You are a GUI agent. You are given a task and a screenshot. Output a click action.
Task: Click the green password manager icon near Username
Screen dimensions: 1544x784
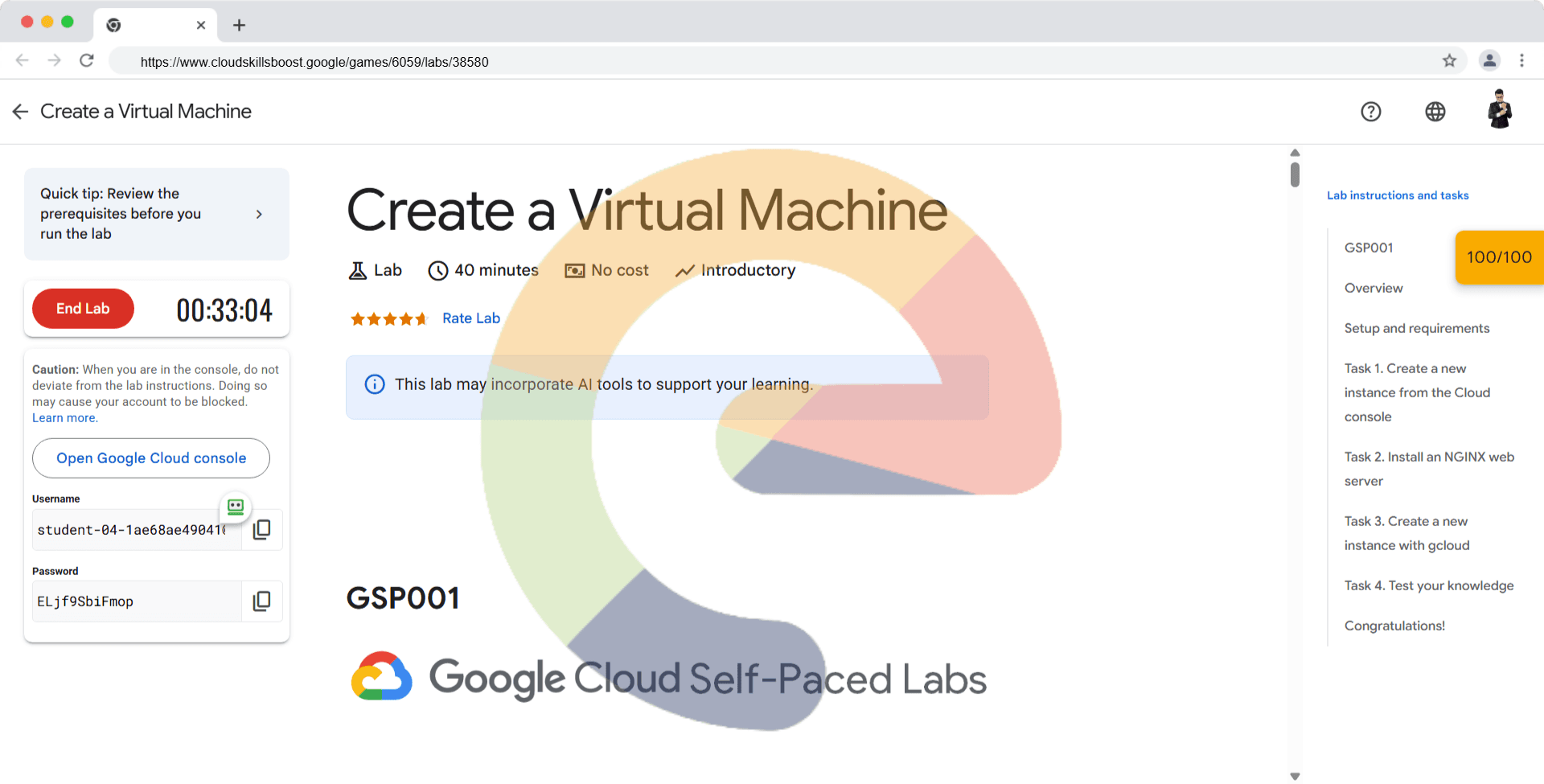pyautogui.click(x=236, y=507)
